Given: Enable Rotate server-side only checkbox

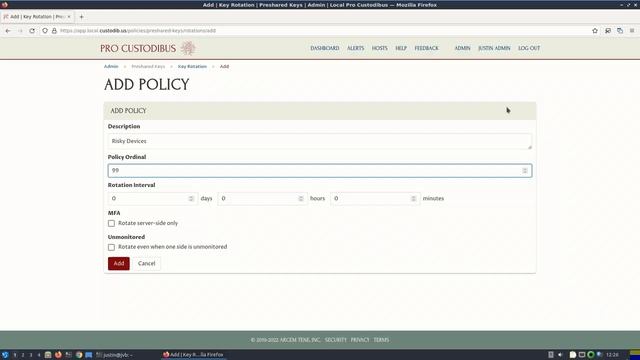Looking at the screenshot, I should pyautogui.click(x=111, y=223).
